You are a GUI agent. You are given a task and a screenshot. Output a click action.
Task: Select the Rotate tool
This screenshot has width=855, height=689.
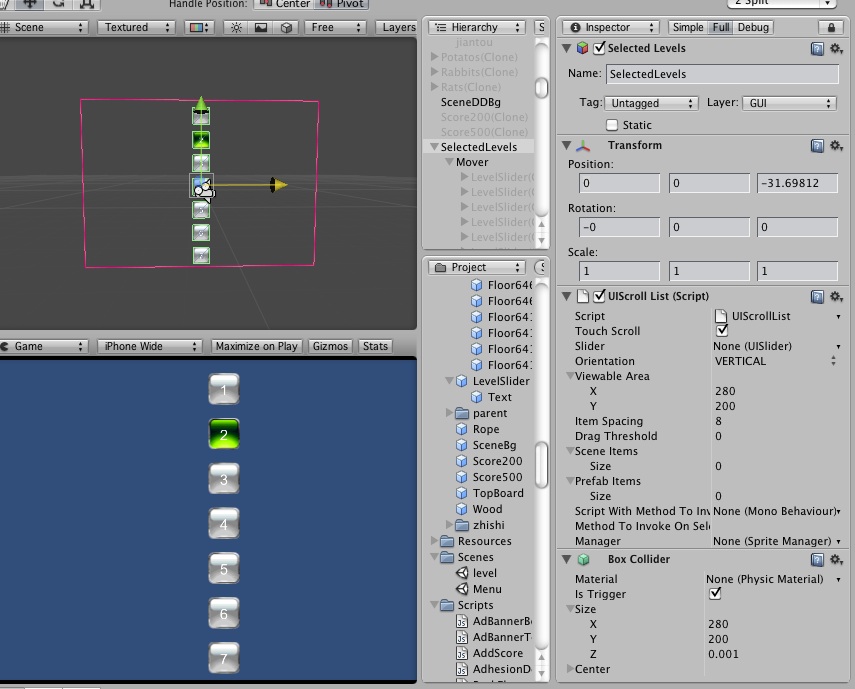pos(57,4)
